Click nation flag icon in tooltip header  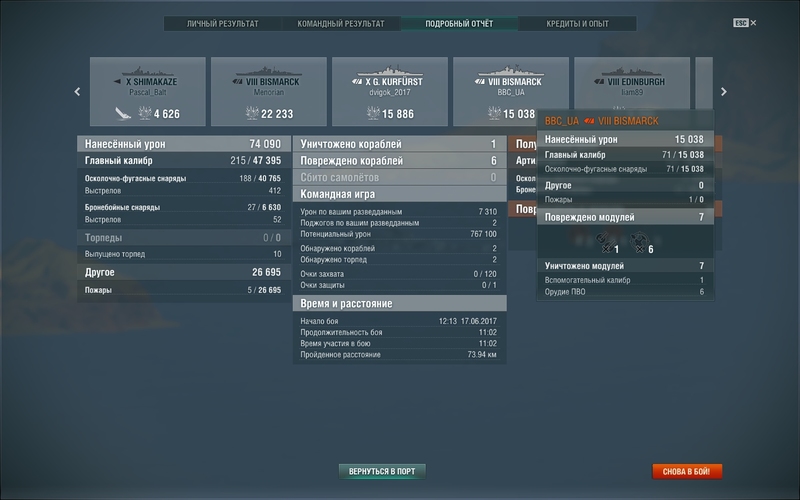[589, 121]
